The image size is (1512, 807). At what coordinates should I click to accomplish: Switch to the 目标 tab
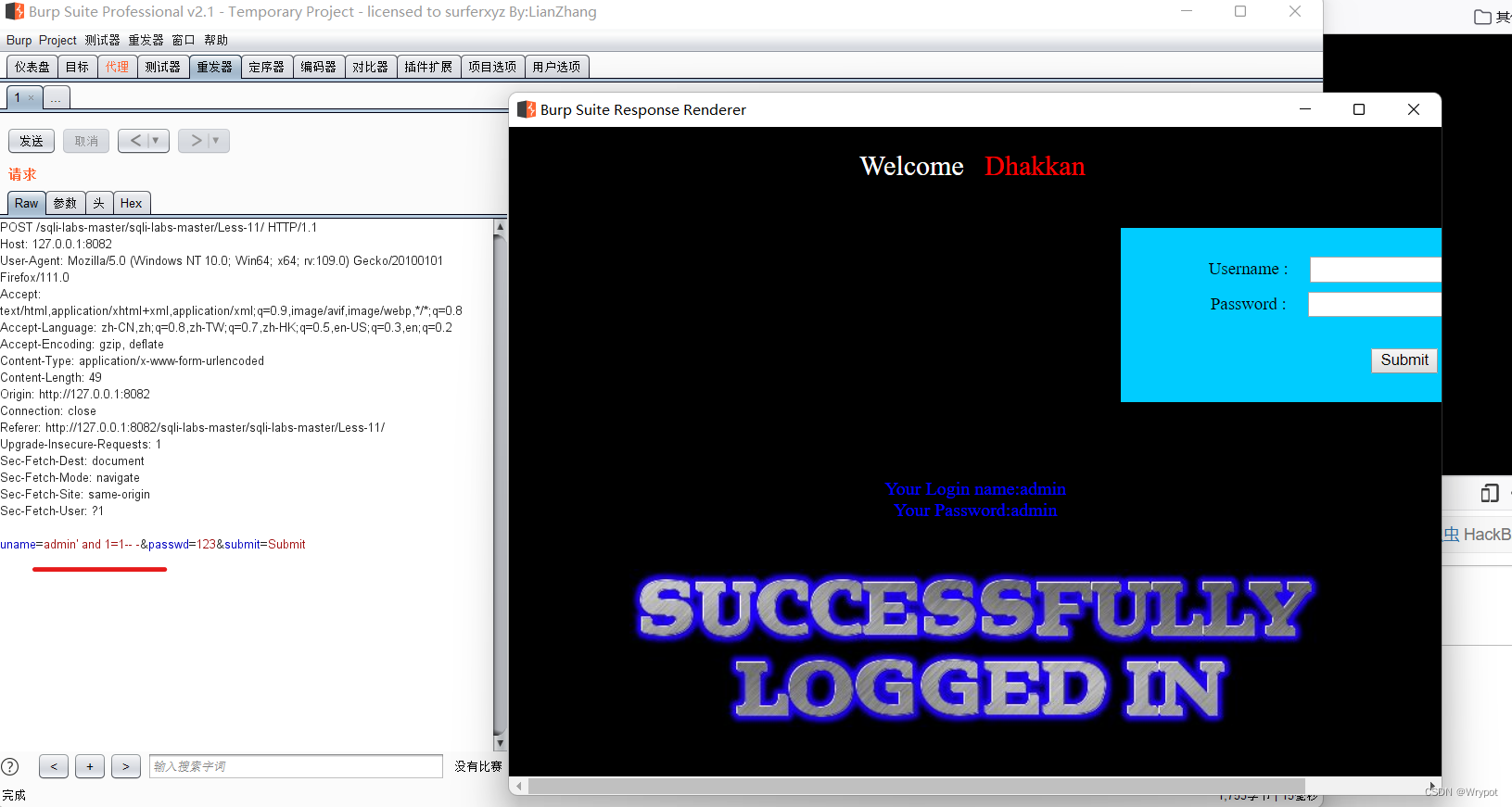click(78, 67)
